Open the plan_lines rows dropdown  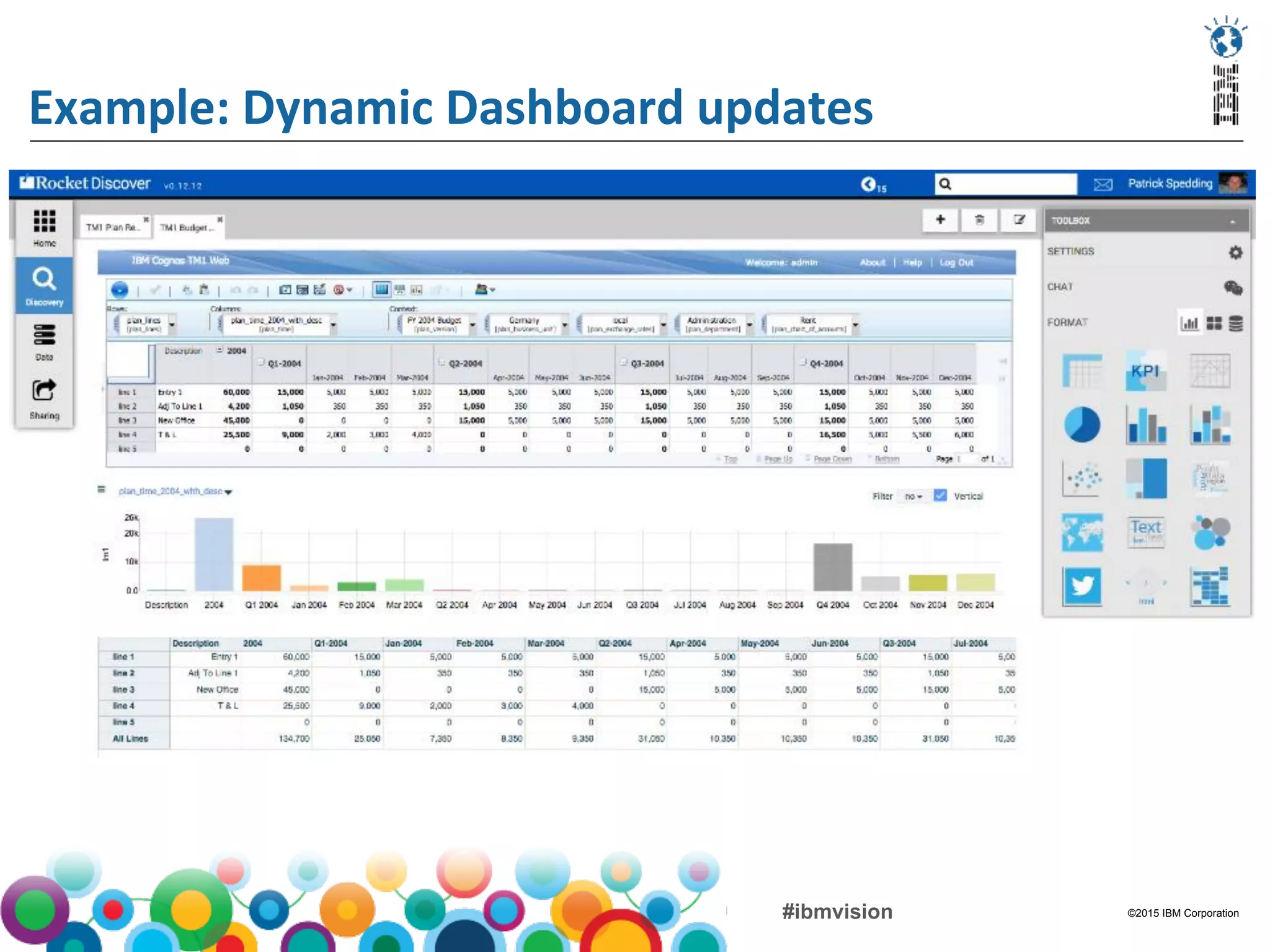[x=172, y=324]
